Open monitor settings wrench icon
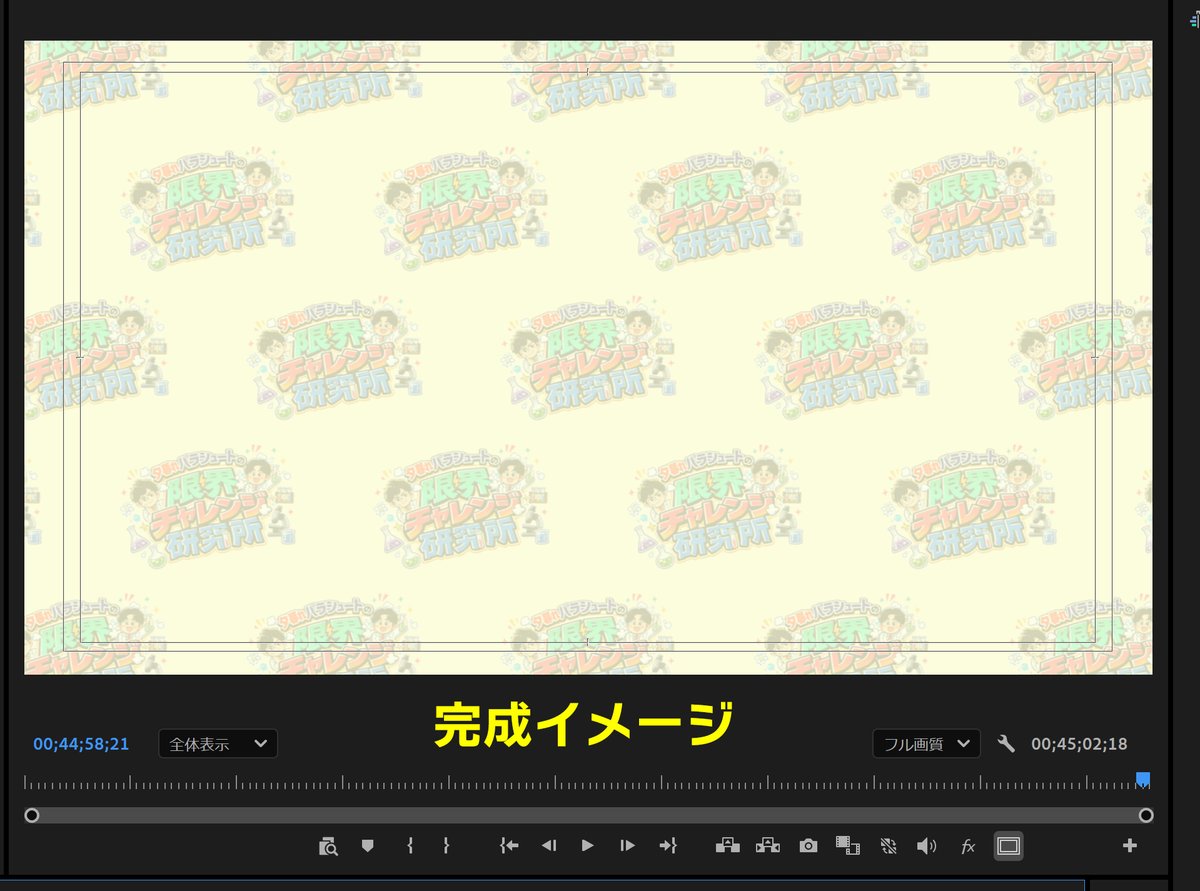Image resolution: width=1200 pixels, height=891 pixels. coord(1006,744)
